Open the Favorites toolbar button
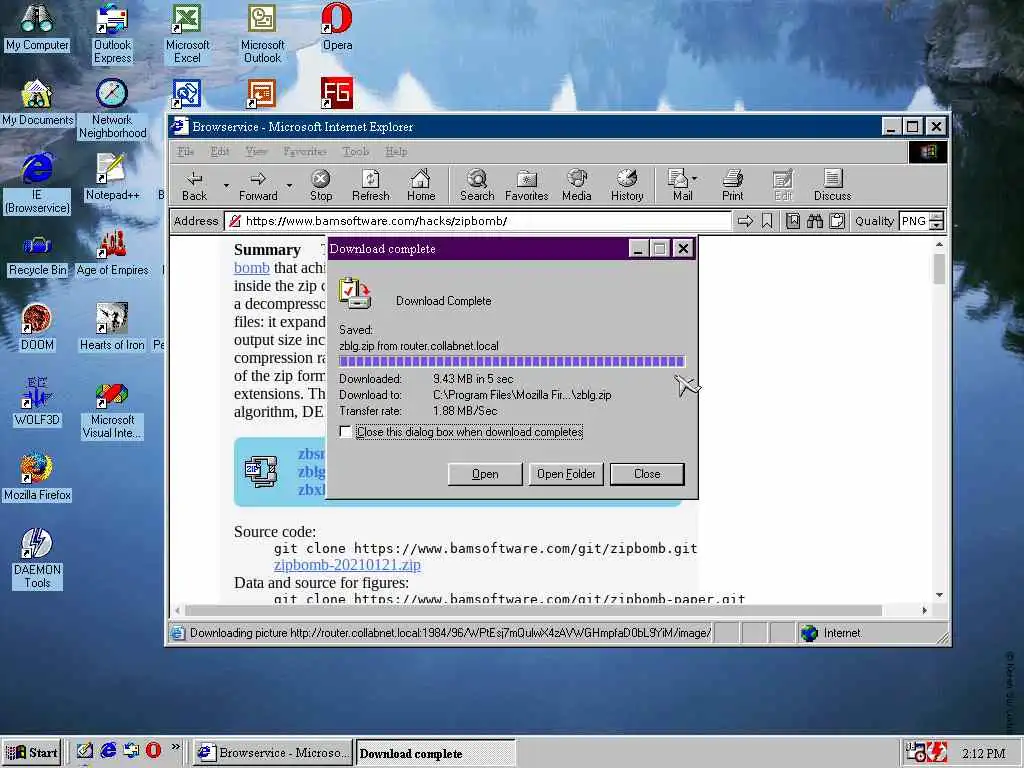The height and width of the screenshot is (768, 1024). [526, 185]
